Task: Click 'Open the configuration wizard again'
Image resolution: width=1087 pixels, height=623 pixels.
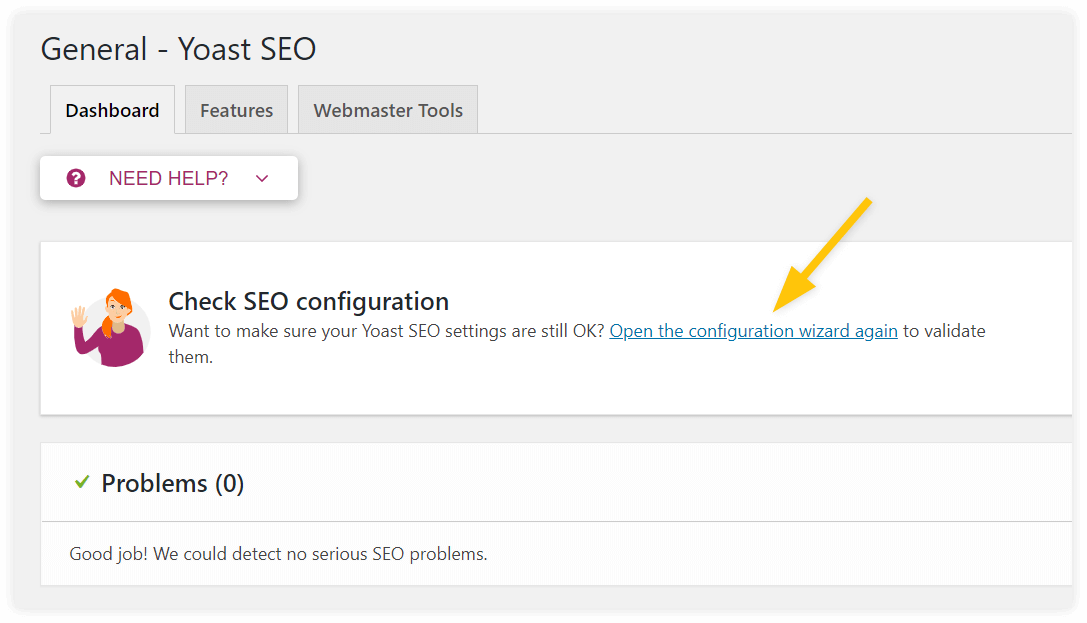Action: (x=753, y=330)
